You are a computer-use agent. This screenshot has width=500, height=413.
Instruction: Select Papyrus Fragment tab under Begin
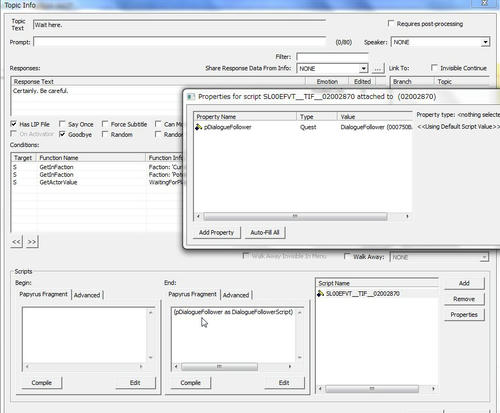pos(43,294)
